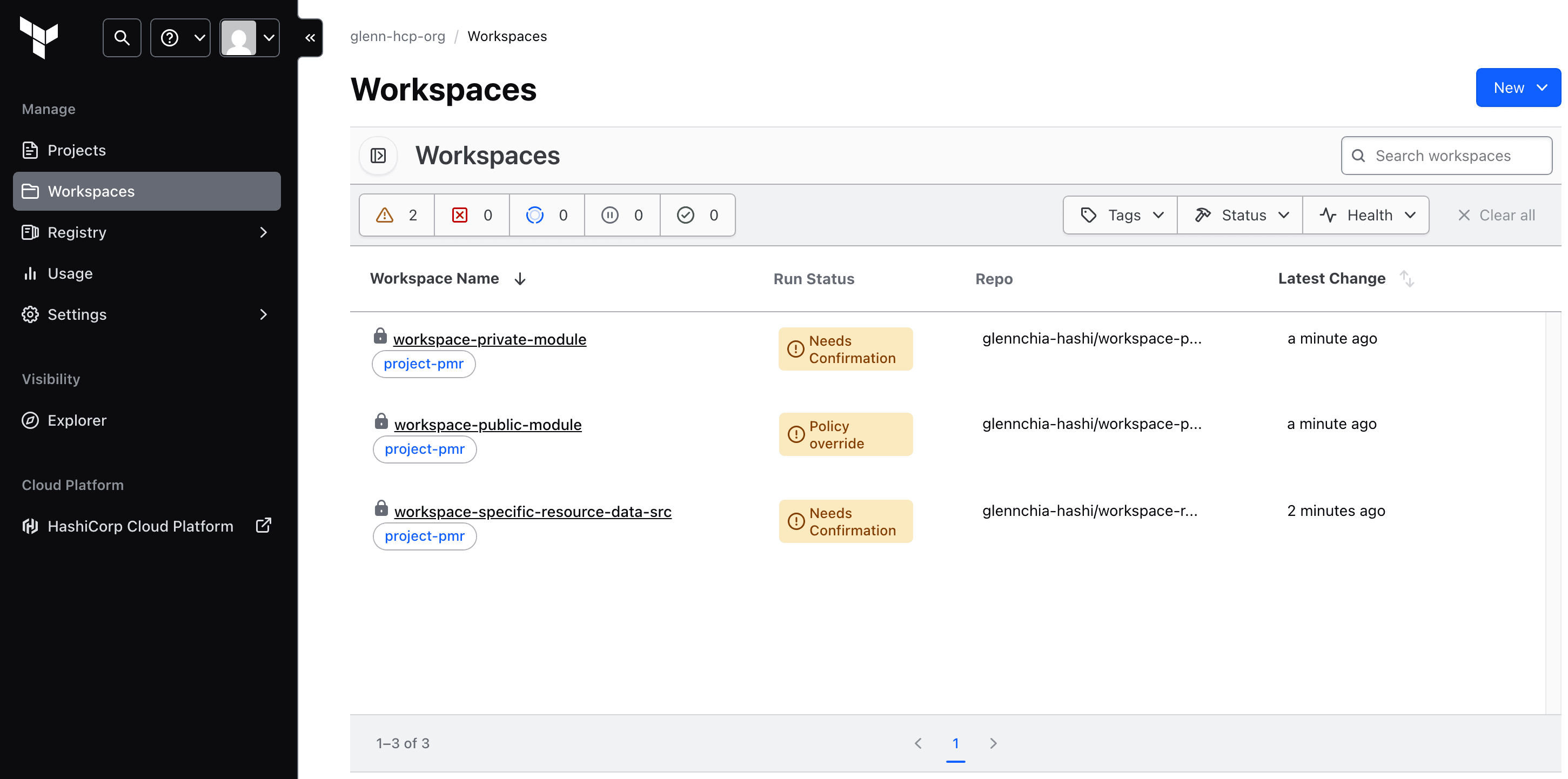Toggle the needs-attention runs filter
The width and height of the screenshot is (1568, 779).
tap(396, 215)
